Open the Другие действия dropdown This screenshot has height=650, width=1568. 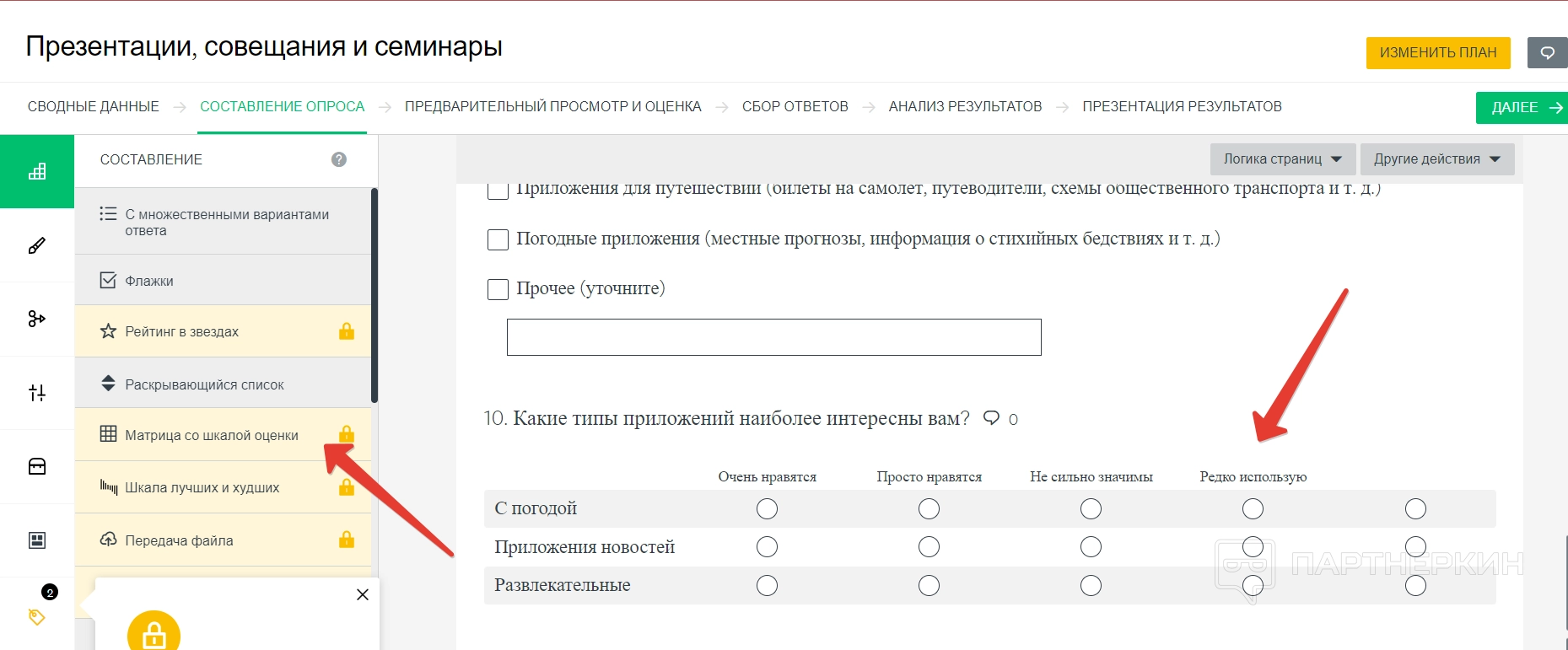(1436, 159)
